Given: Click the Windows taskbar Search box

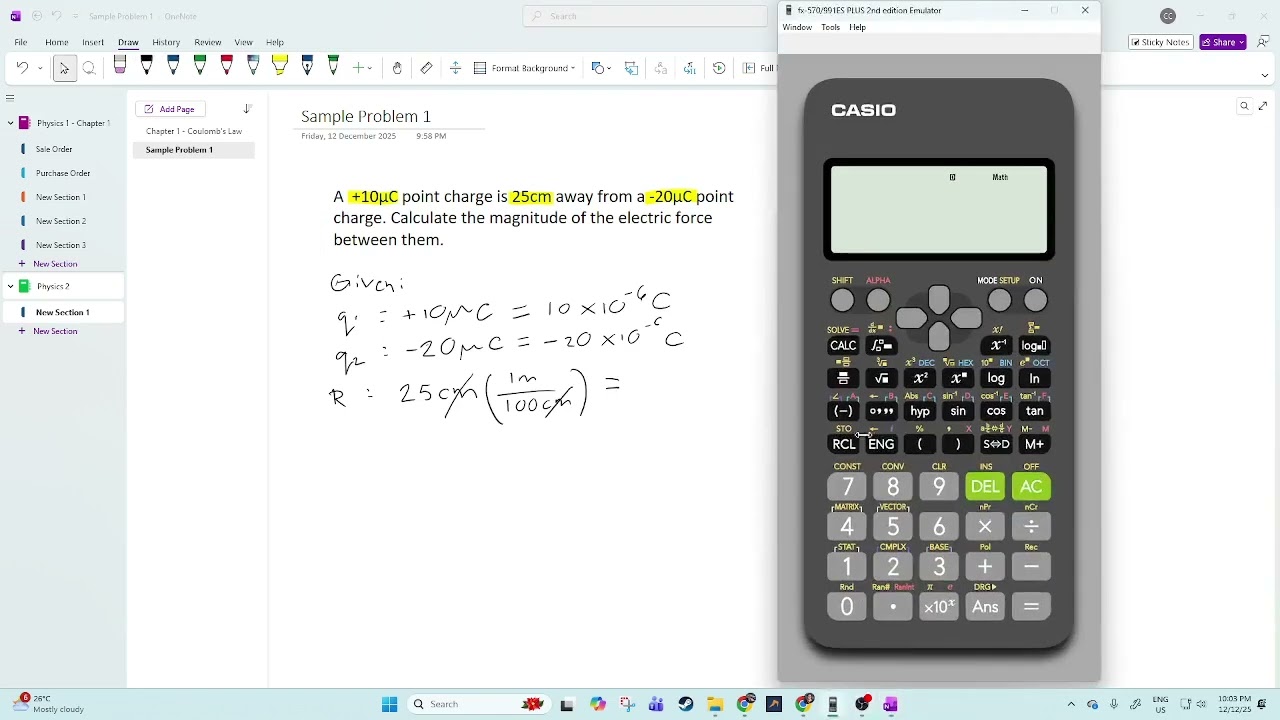Looking at the screenshot, I should pyautogui.click(x=478, y=704).
